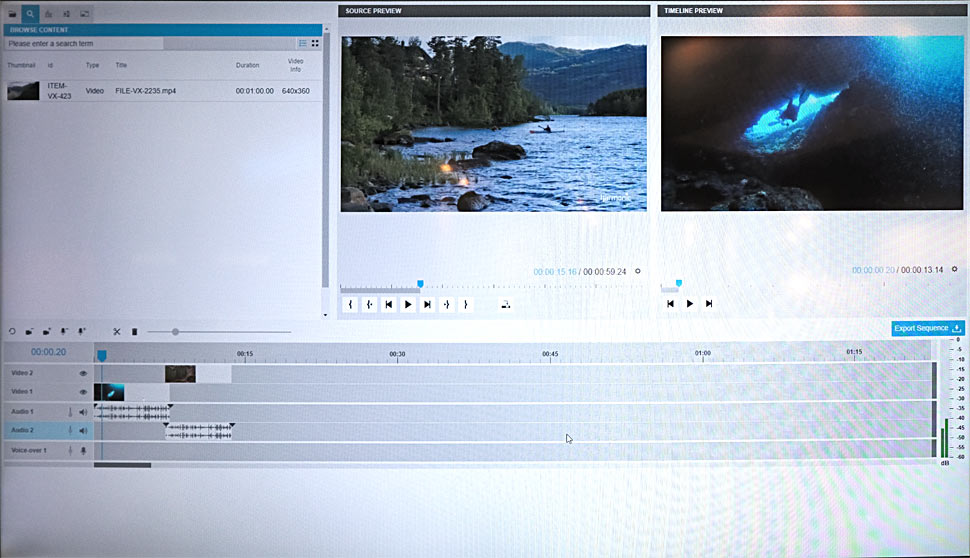
Task: Select the search tab above Browse Content
Action: (x=31, y=14)
